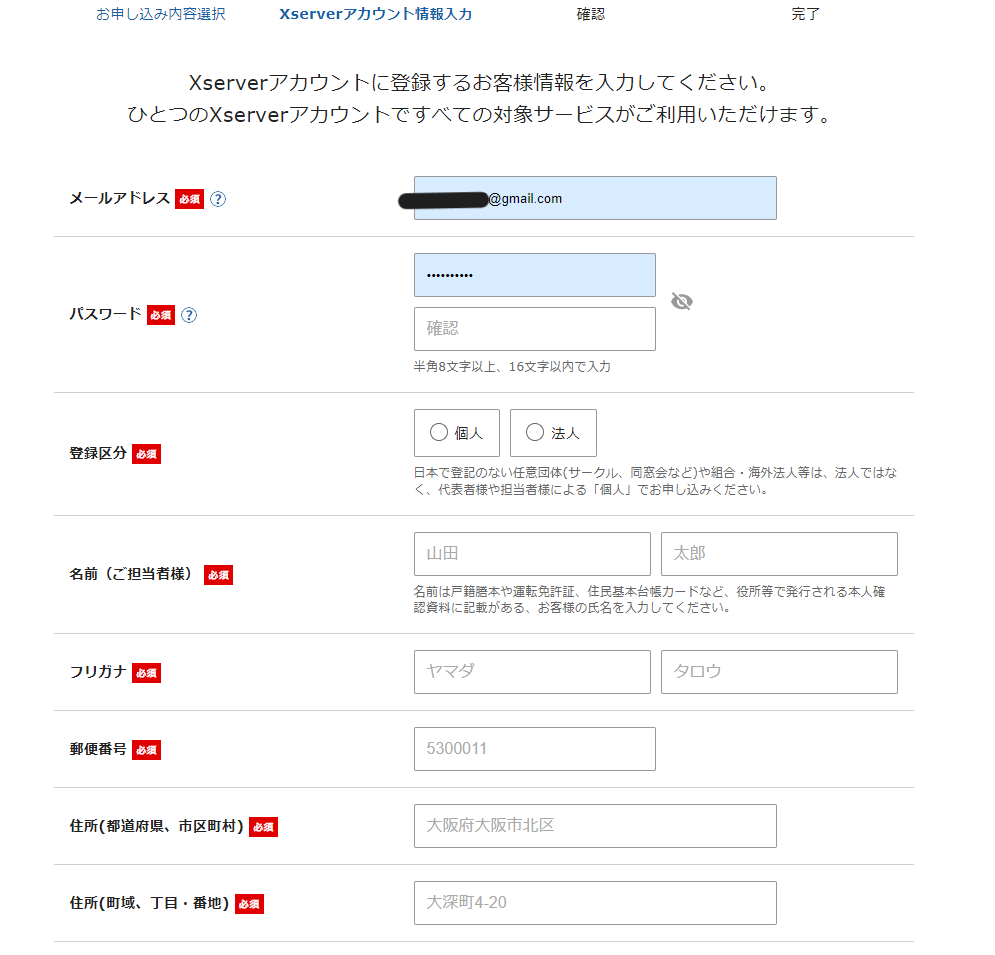Click the パスワード label text
Viewport: 995px width, 955px height.
[105, 314]
